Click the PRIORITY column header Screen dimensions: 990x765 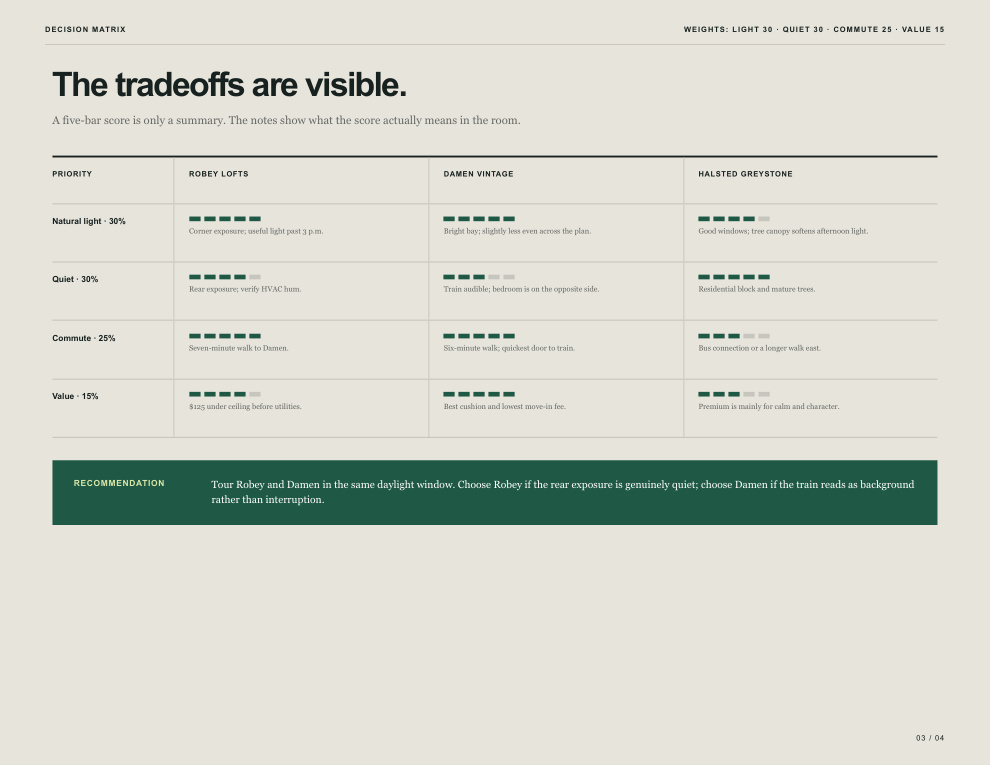tap(72, 174)
